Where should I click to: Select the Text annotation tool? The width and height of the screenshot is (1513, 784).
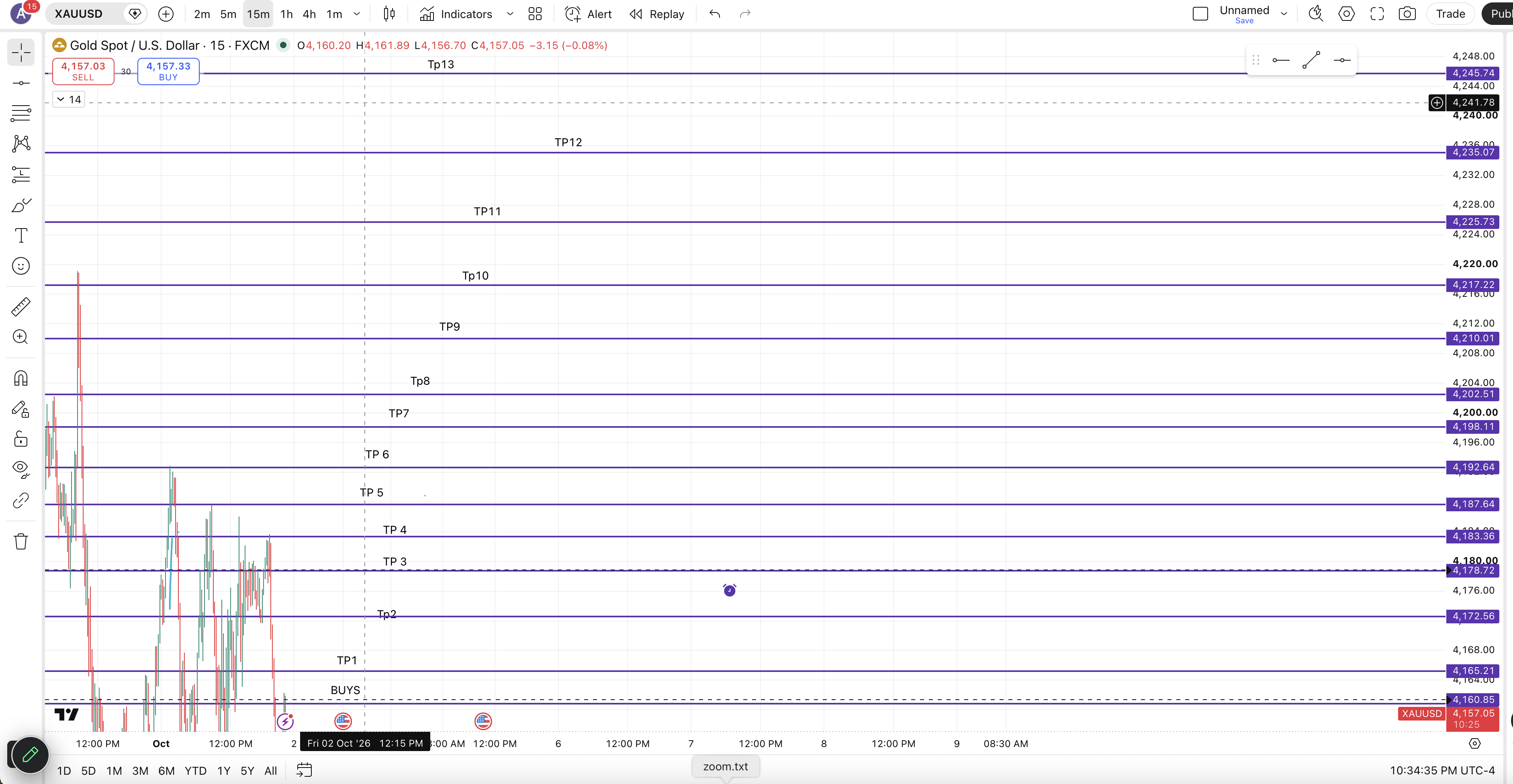click(20, 235)
